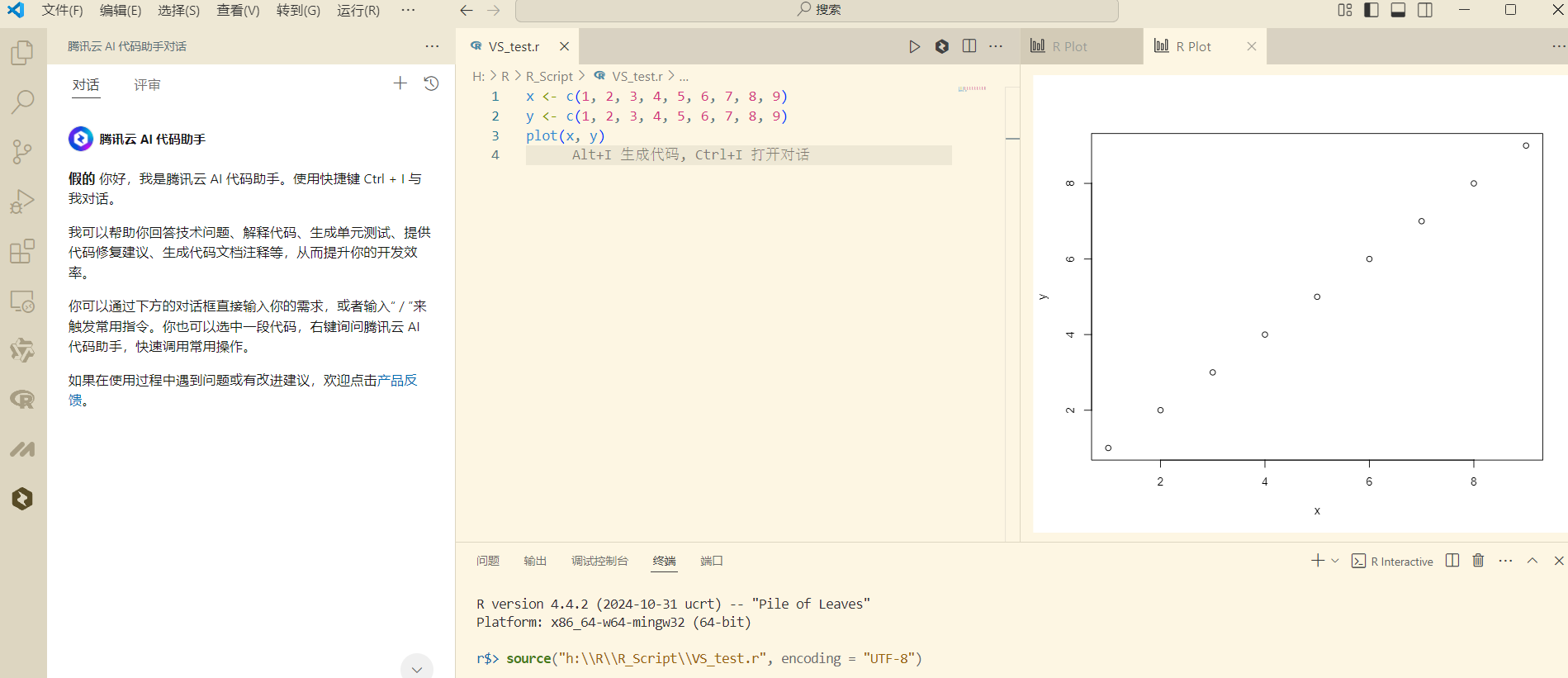Open the Source Control view
Image resolution: width=1568 pixels, height=678 pixels.
pyautogui.click(x=22, y=152)
